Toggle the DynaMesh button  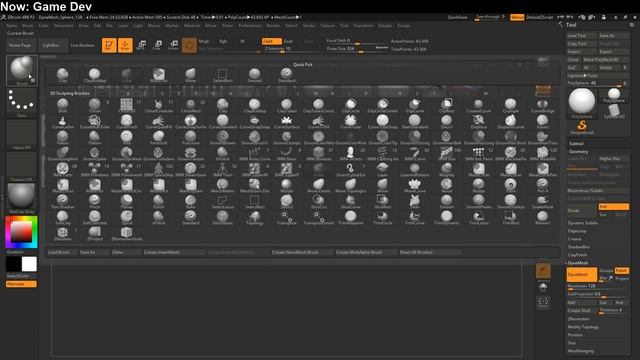(582, 275)
